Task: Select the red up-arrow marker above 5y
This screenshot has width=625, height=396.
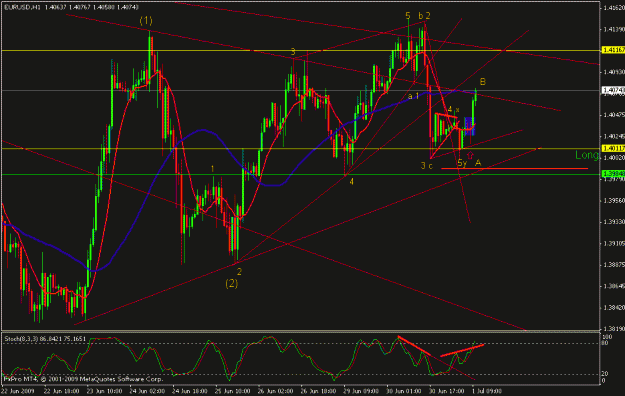Action: pos(470,156)
